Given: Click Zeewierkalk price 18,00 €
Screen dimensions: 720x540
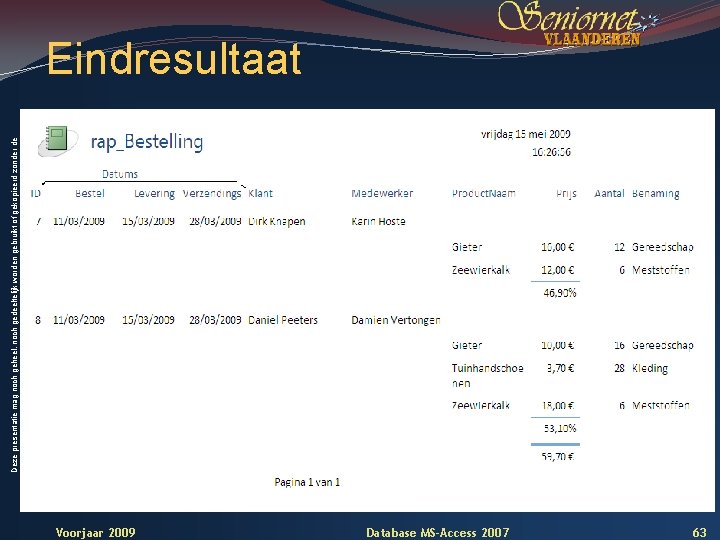Looking at the screenshot, I should [x=557, y=405].
